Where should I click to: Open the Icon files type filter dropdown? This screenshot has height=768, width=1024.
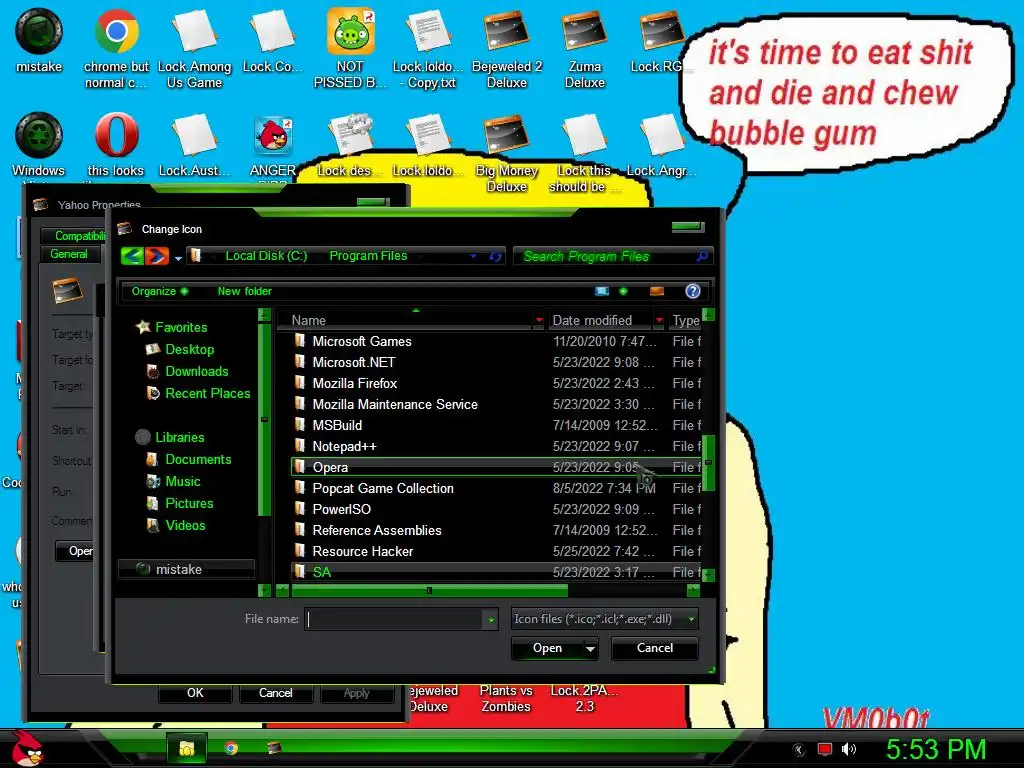[x=605, y=618]
